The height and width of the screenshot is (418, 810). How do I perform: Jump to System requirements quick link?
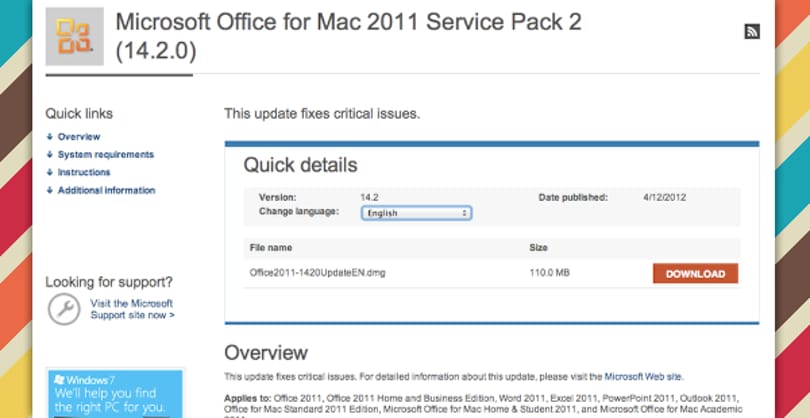[x=106, y=154]
